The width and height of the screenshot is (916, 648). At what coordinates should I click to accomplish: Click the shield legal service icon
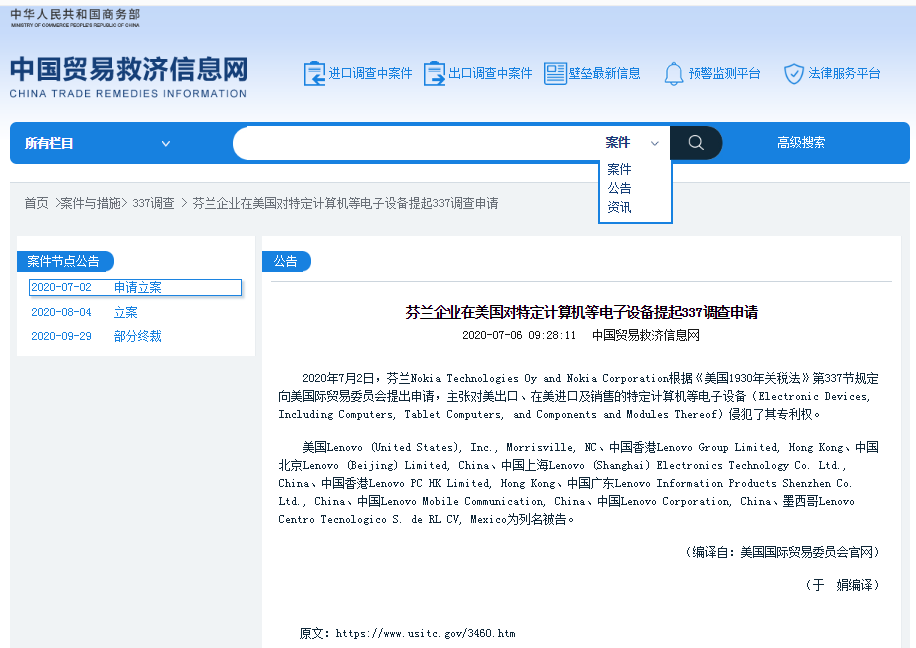point(793,74)
